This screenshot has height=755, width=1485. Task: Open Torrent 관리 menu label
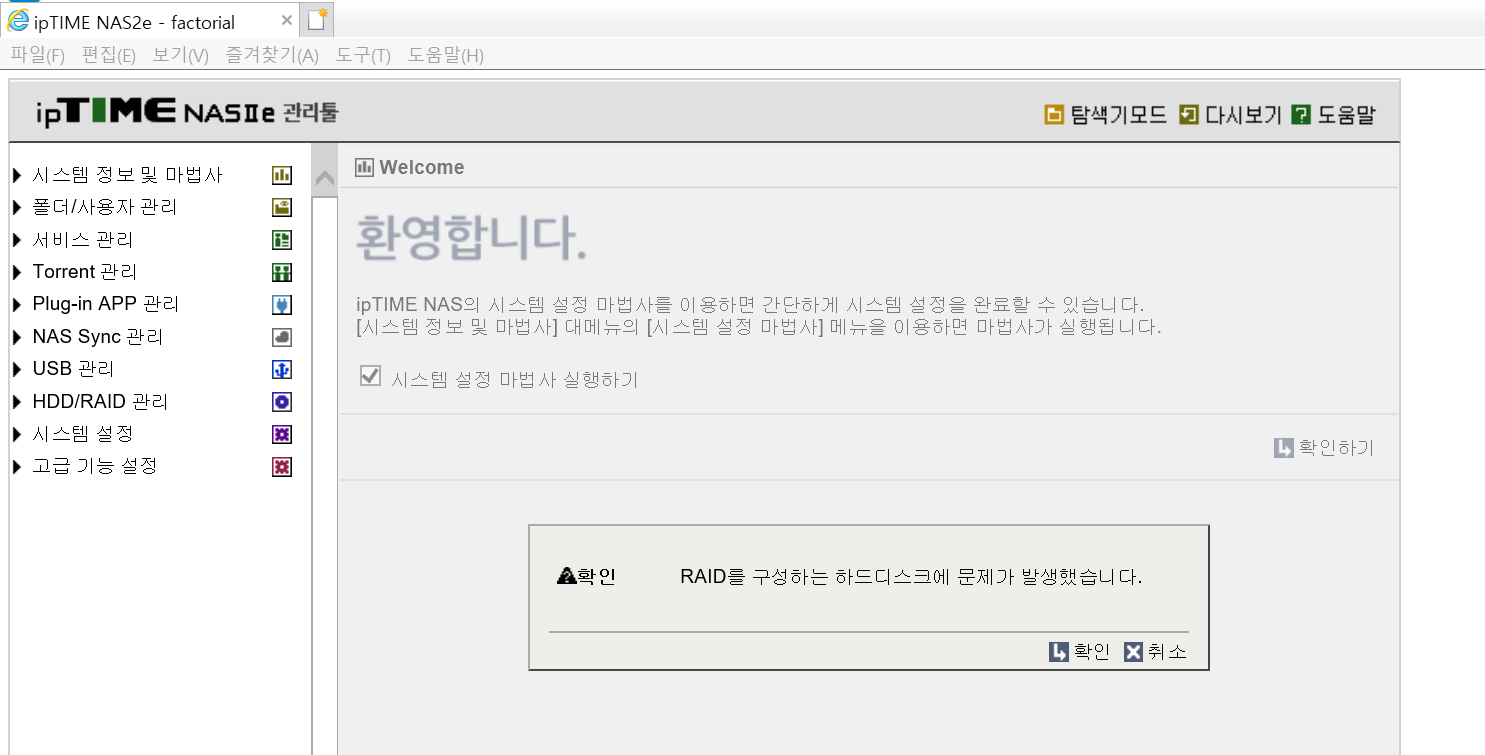click(85, 272)
